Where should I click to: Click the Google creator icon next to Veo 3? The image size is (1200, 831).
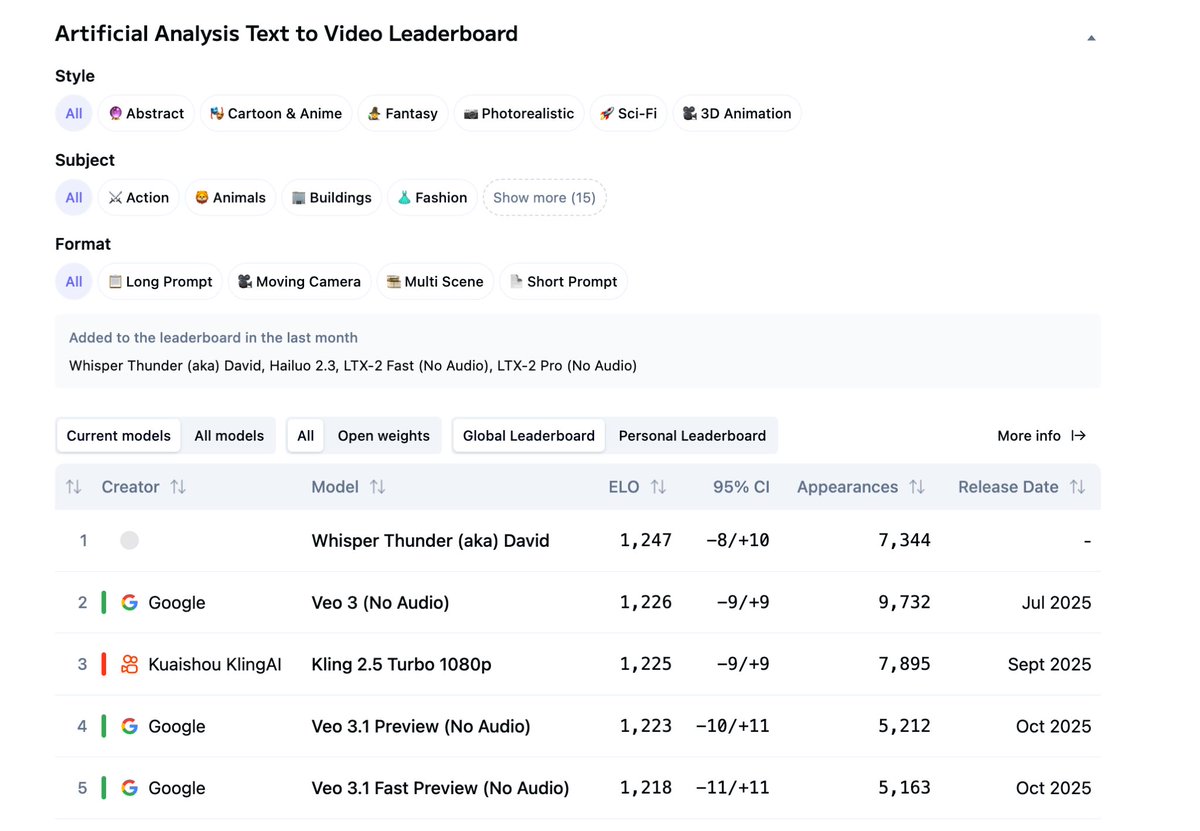coord(129,602)
